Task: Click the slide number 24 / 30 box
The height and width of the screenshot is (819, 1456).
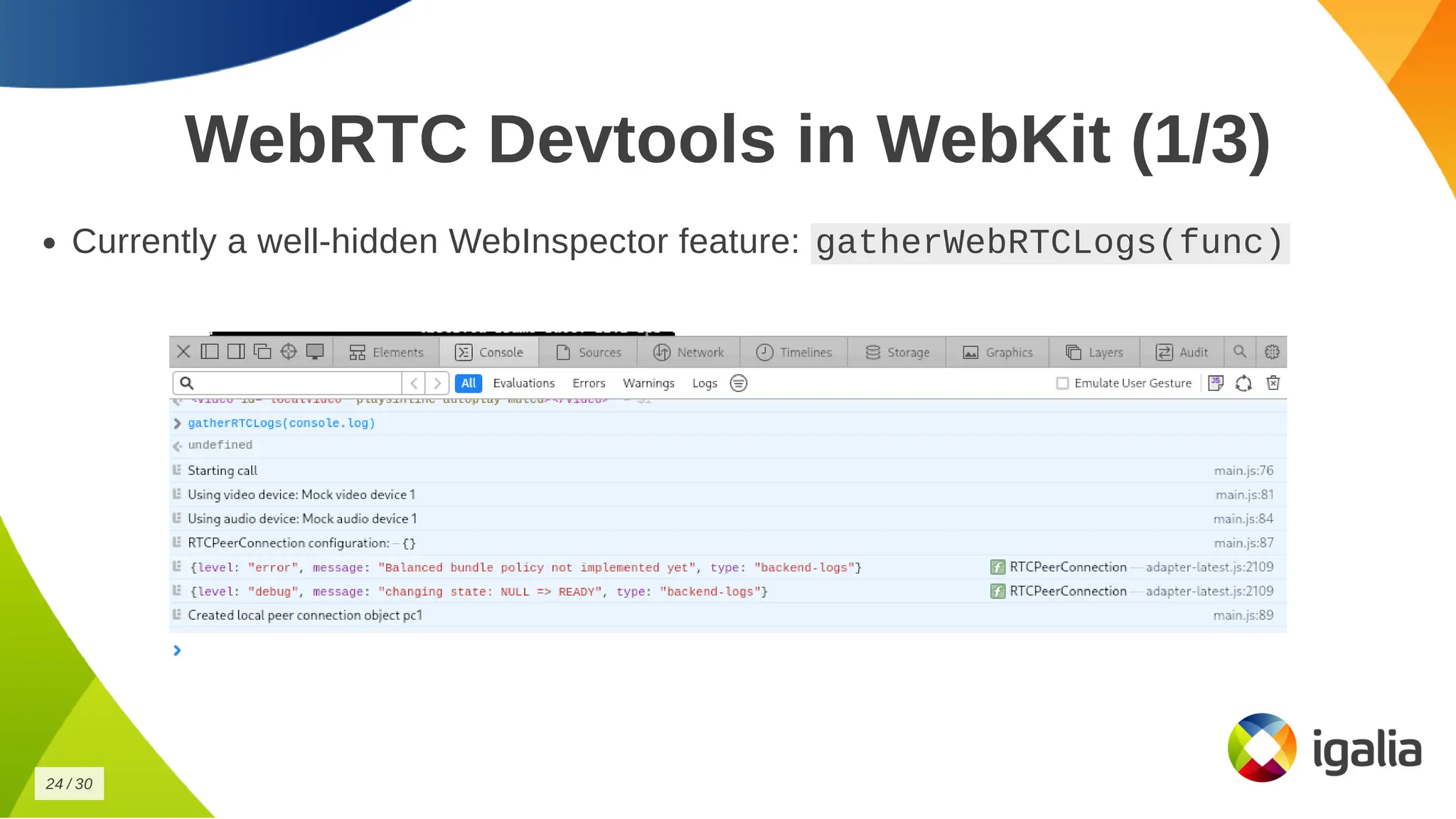Action: pos(69,783)
